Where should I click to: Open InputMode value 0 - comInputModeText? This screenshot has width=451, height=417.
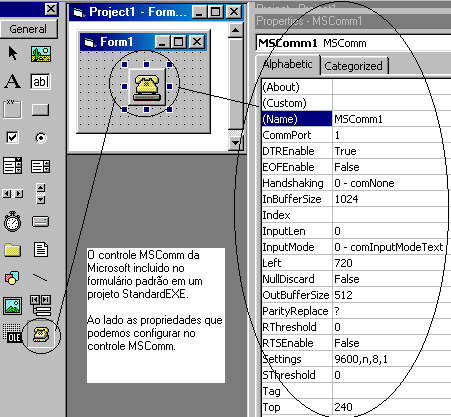coord(392,247)
